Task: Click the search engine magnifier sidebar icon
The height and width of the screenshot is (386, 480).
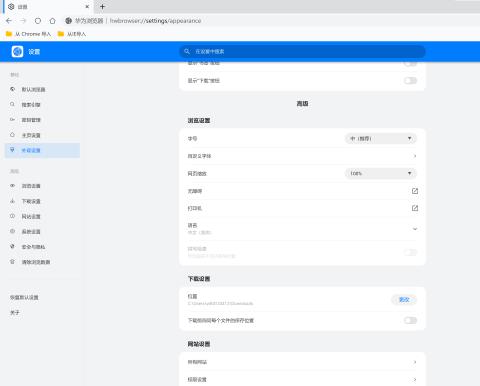Action: pos(12,104)
